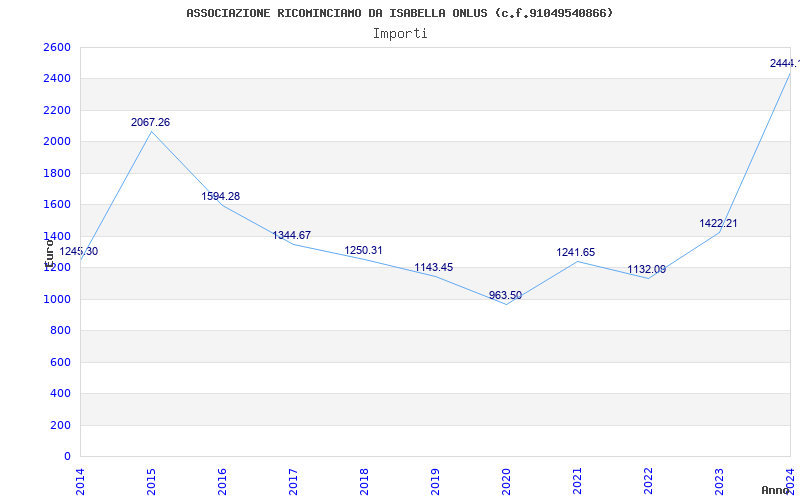Select the Importi subtitle
Screen dimensions: 800x500
[x=400, y=34]
